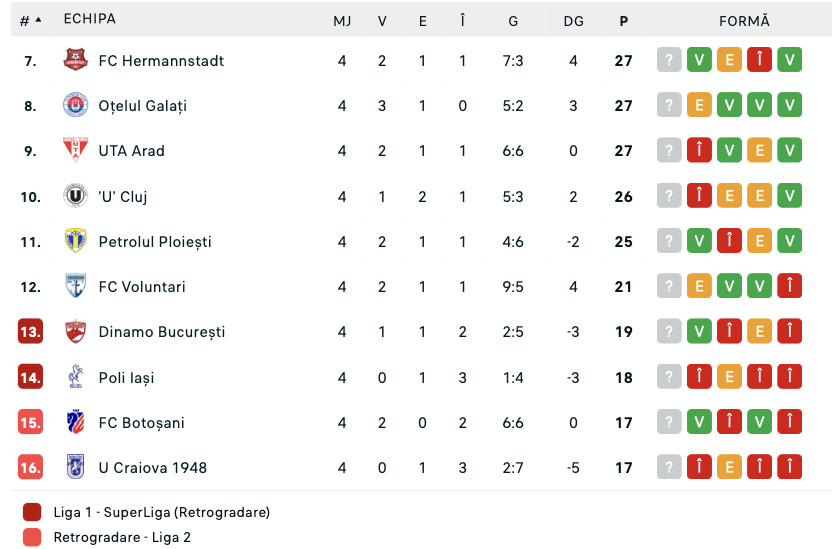
Task: Click the Petrolul Ploiești crest
Action: coord(75,241)
